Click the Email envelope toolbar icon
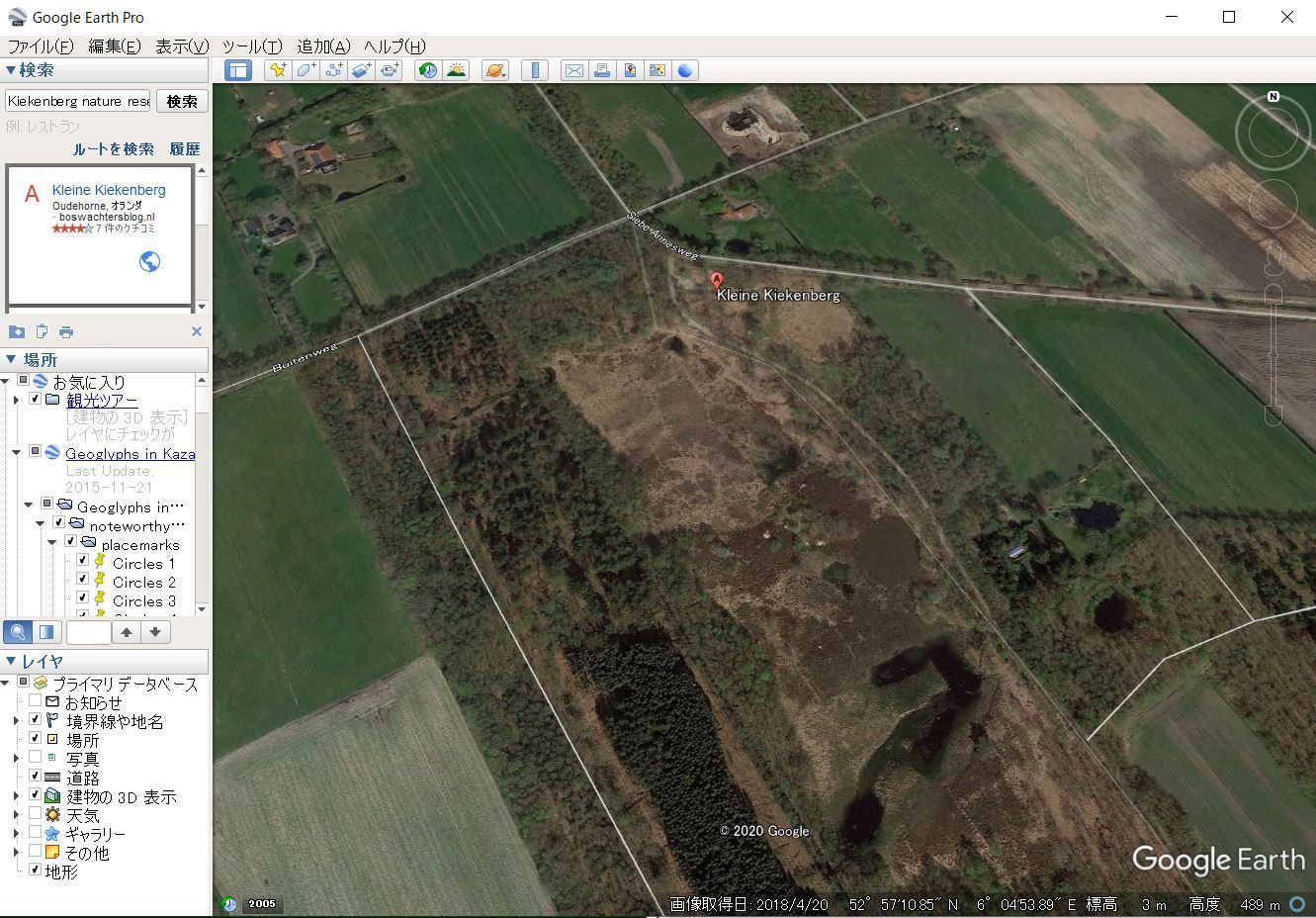1316x918 pixels. click(573, 70)
